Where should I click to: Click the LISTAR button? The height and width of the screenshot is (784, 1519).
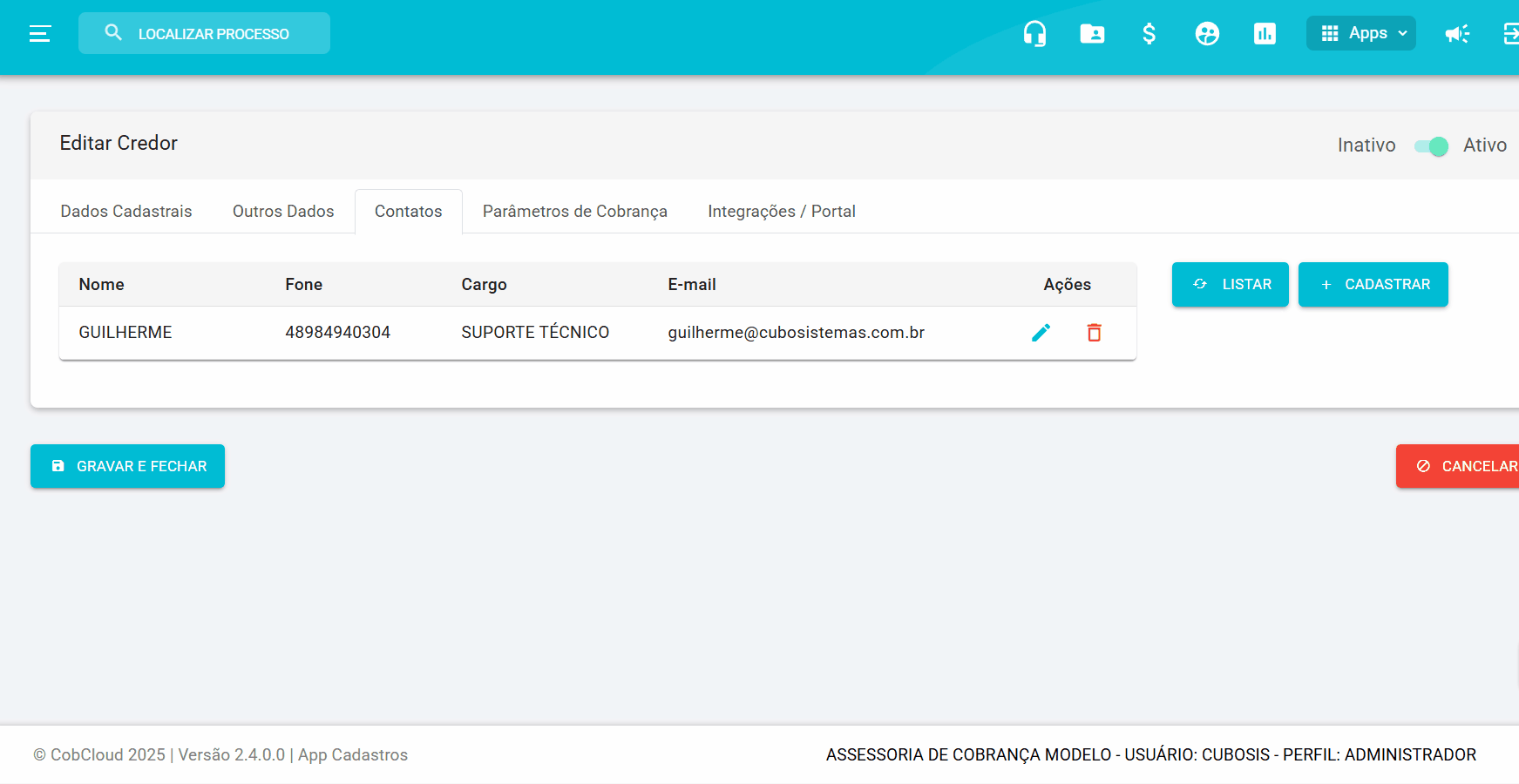pos(1231,285)
